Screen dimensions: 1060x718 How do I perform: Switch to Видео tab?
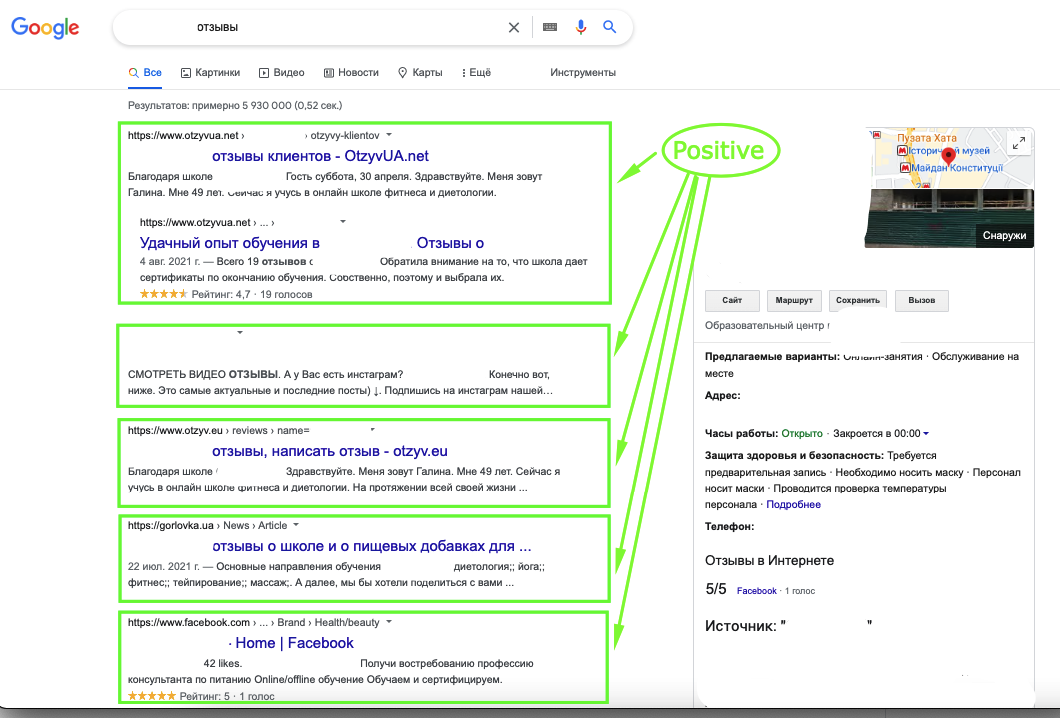coord(282,72)
